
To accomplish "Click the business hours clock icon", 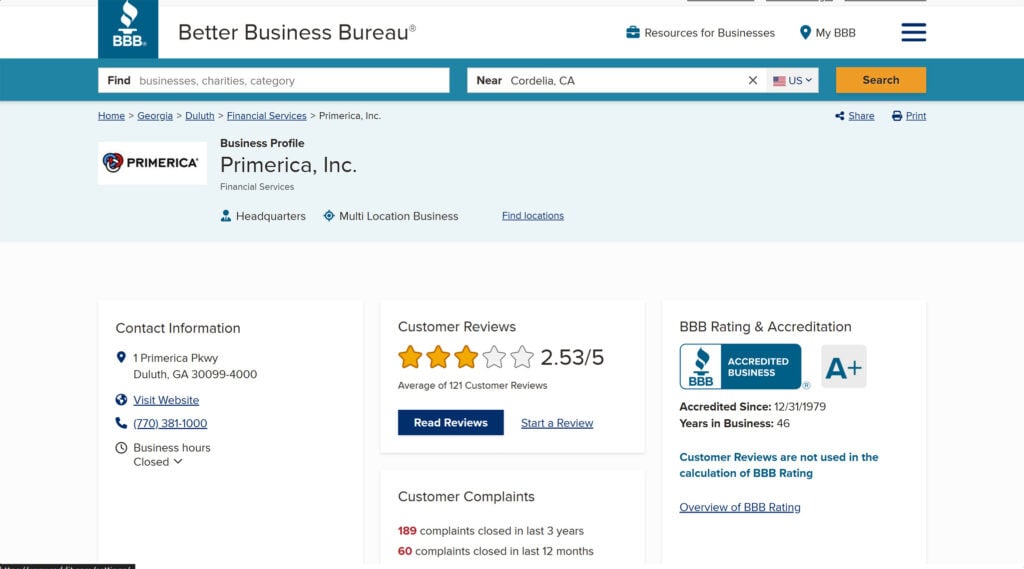I will (x=121, y=447).
